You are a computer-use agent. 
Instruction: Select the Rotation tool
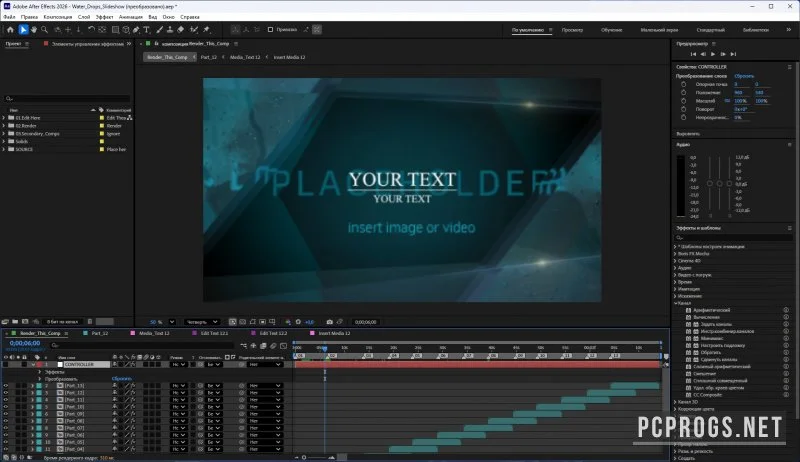point(91,30)
